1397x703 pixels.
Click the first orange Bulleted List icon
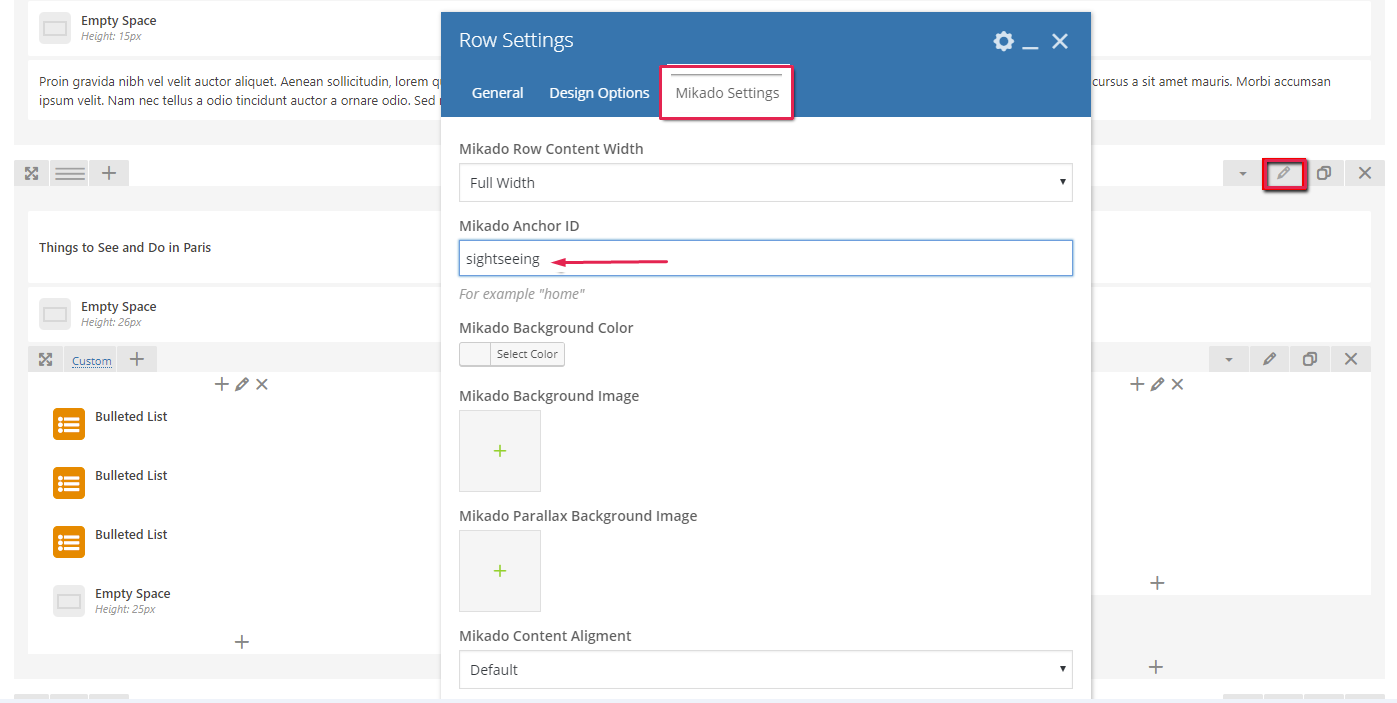coord(69,424)
